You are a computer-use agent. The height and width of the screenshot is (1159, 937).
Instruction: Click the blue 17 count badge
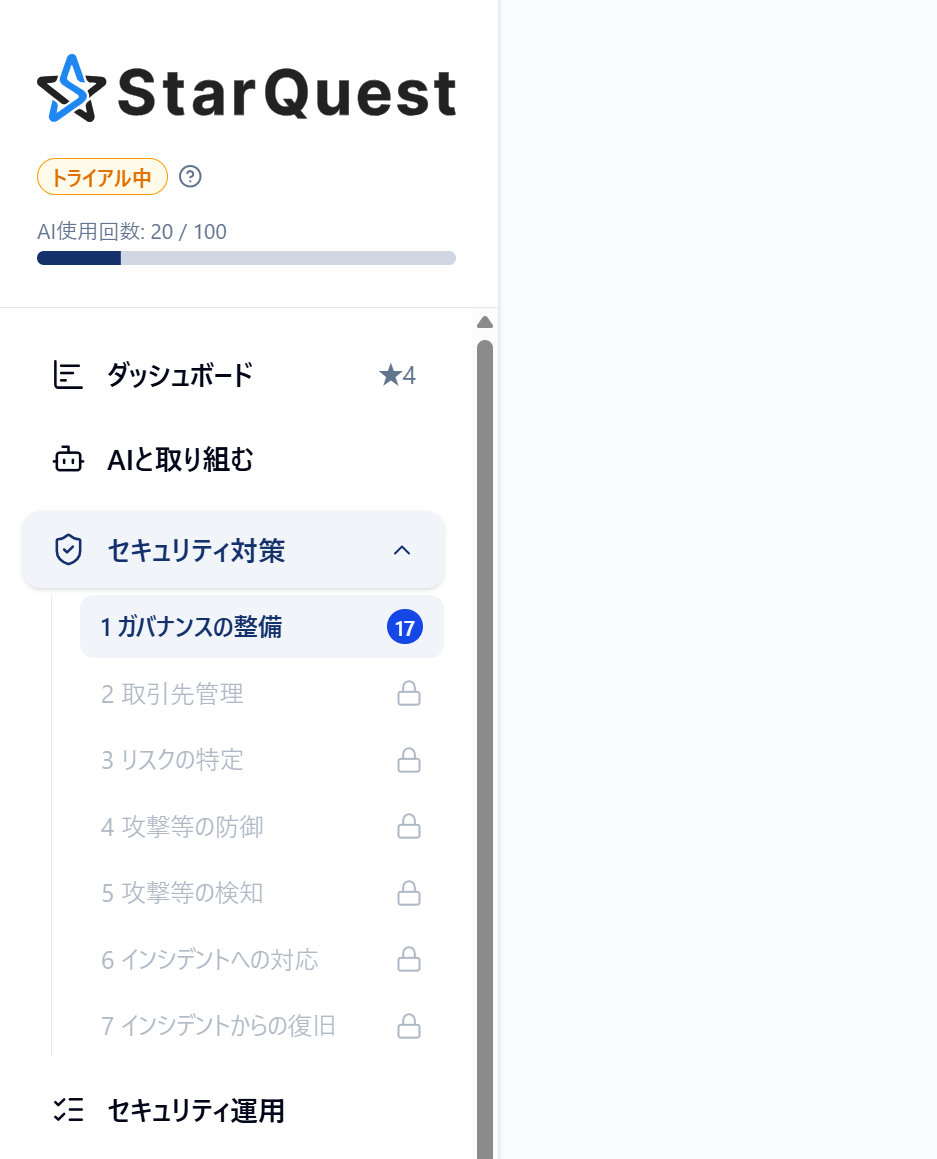(405, 628)
